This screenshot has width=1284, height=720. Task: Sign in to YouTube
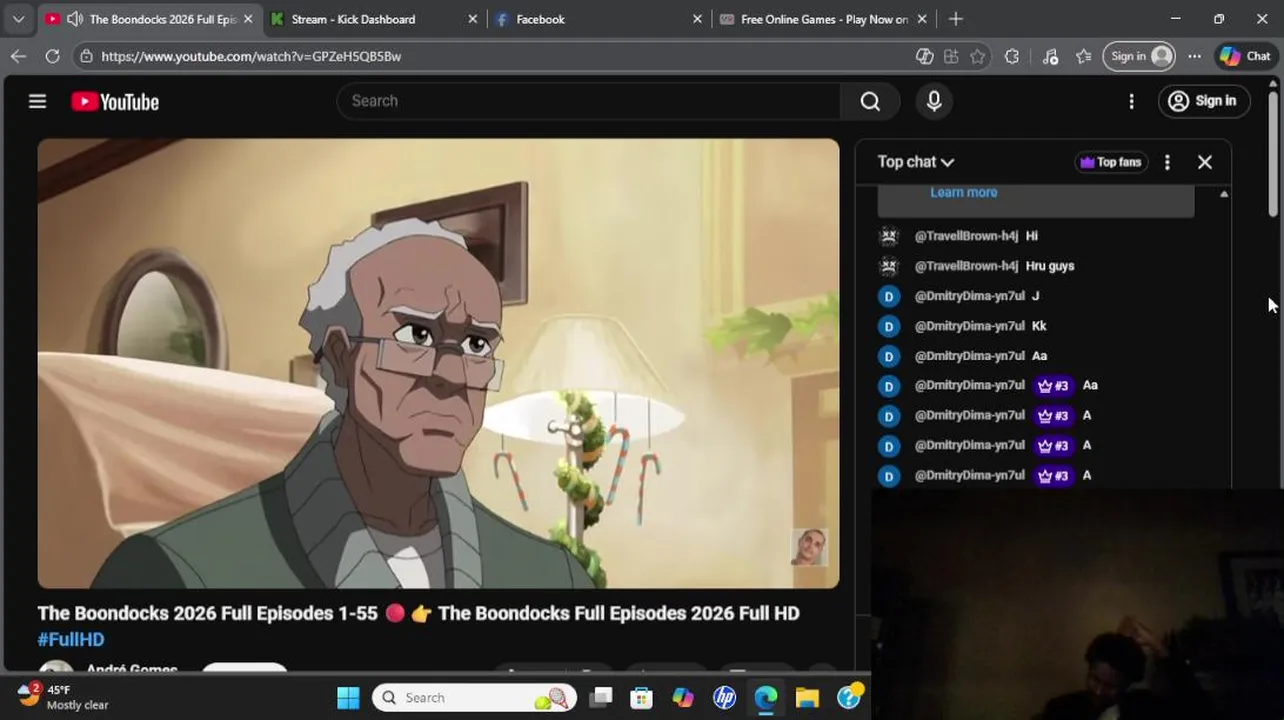1203,101
